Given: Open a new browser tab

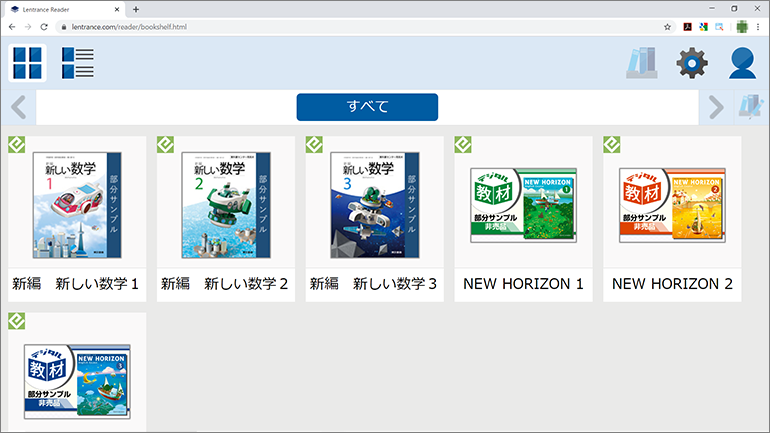Looking at the screenshot, I should [136, 9].
